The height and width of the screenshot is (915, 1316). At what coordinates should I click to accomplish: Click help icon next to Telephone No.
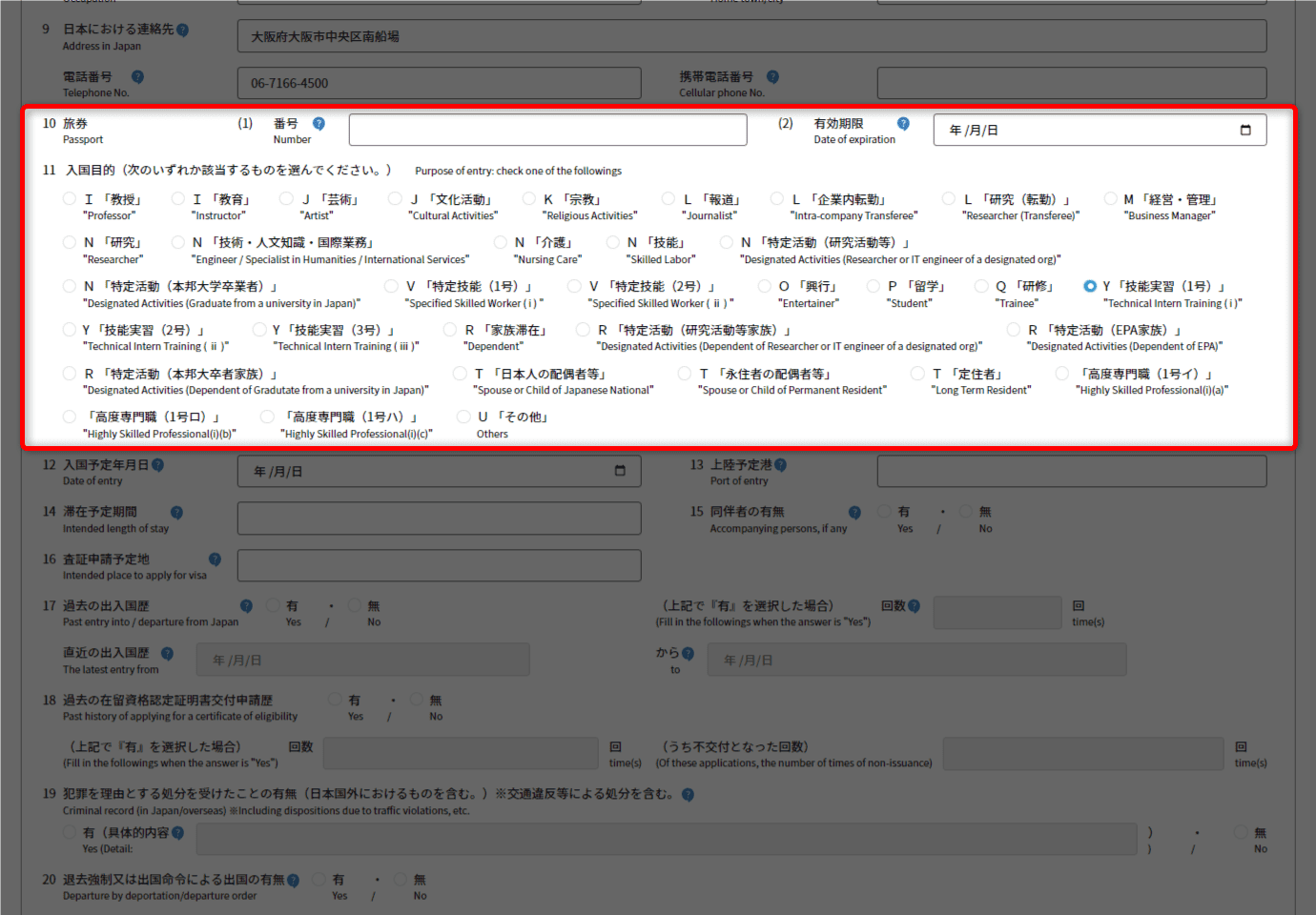[x=137, y=77]
